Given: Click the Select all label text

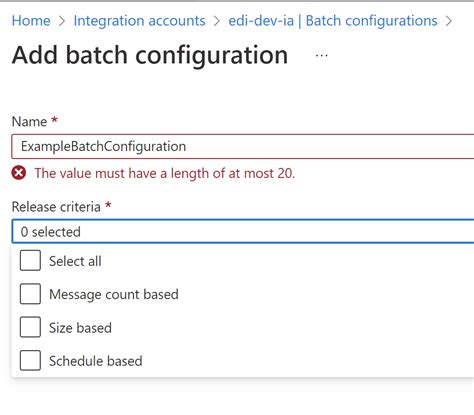Looking at the screenshot, I should (x=75, y=261).
